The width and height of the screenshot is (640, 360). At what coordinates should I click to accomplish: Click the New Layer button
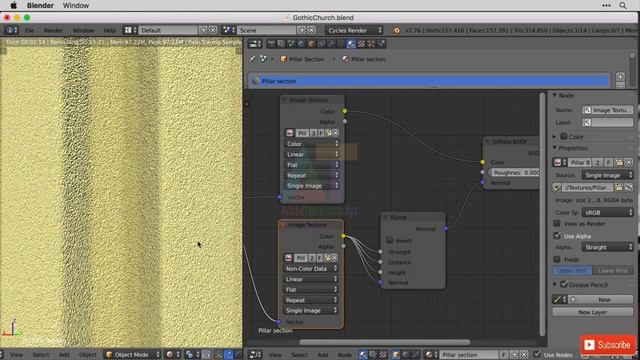(593, 312)
